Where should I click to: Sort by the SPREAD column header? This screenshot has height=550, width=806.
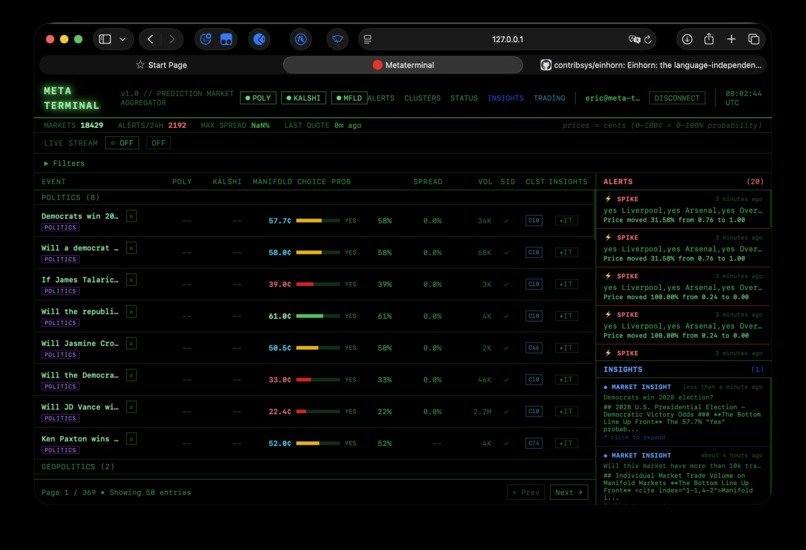428,182
